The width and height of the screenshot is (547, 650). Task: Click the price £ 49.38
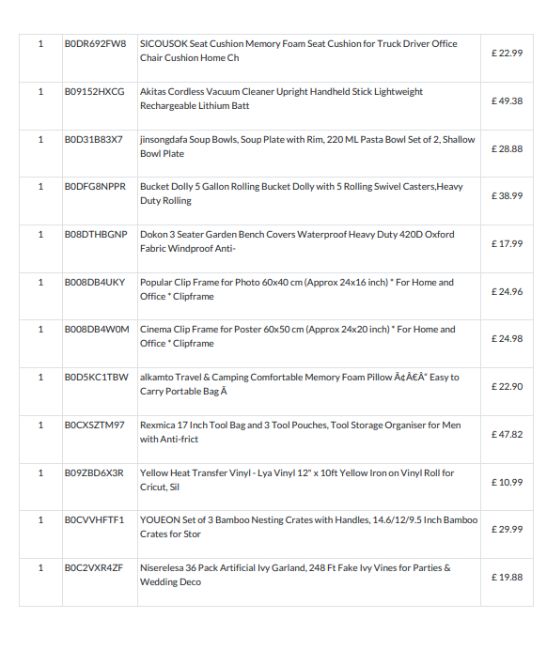[x=507, y=101]
